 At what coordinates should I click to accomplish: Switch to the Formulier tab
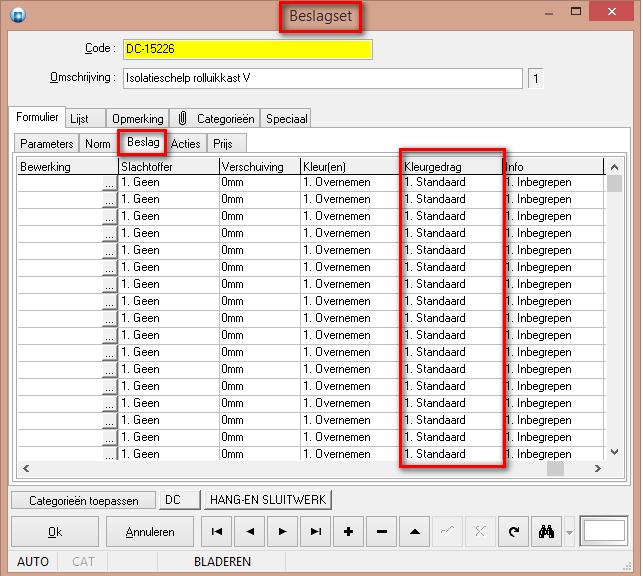point(37,117)
